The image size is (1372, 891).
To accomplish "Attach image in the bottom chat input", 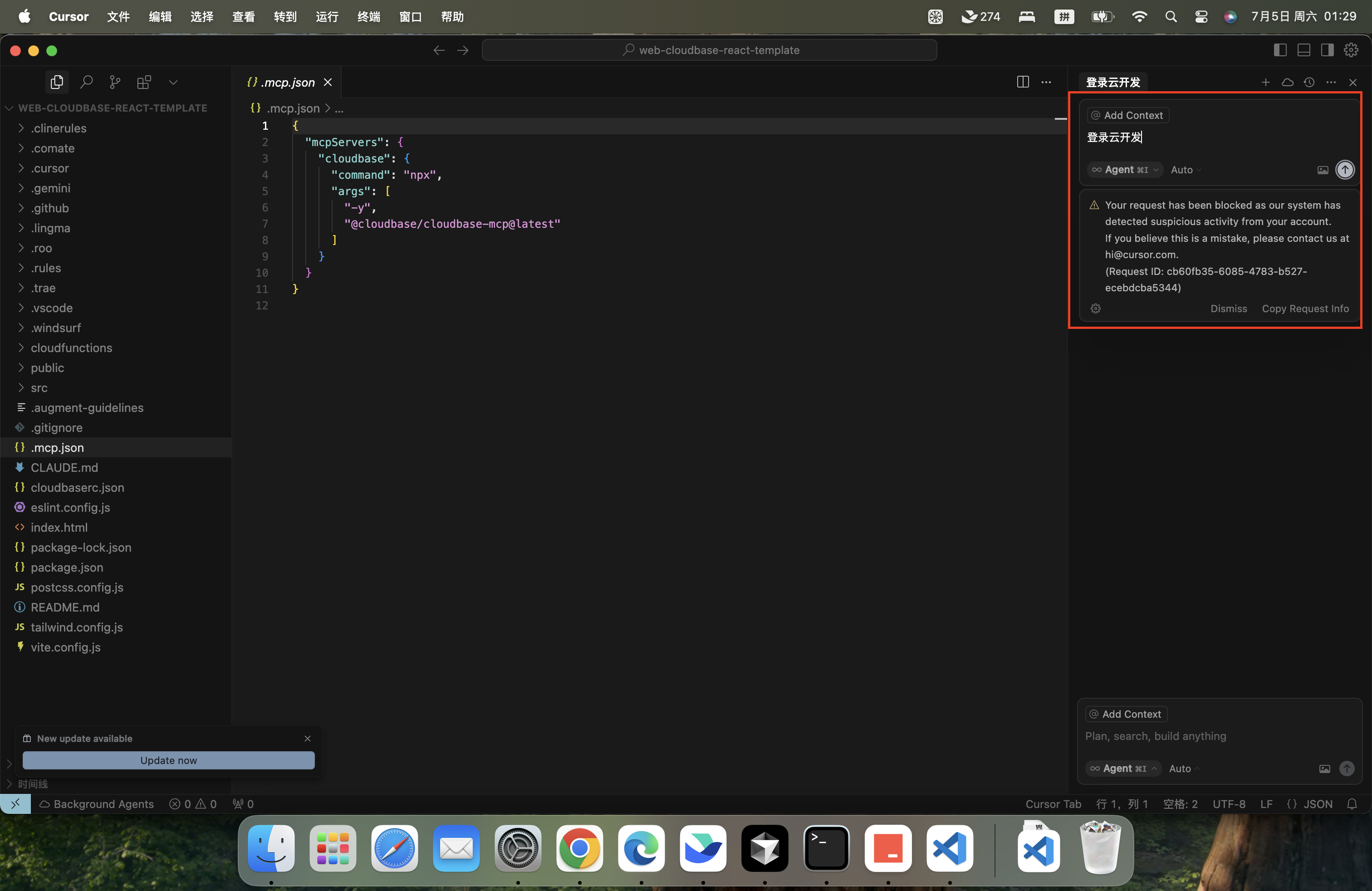I will point(1324,769).
